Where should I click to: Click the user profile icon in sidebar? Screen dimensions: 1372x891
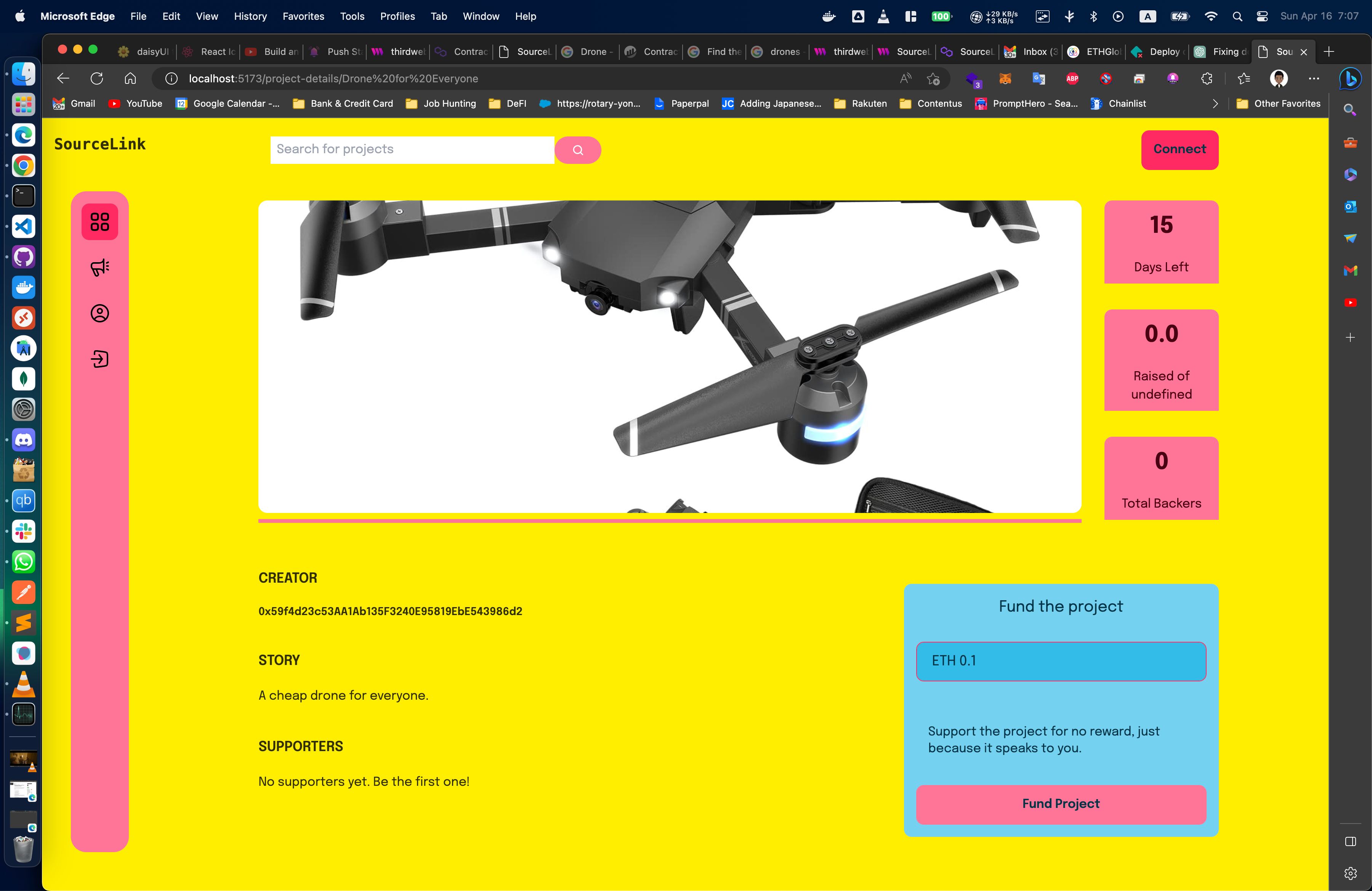99,312
